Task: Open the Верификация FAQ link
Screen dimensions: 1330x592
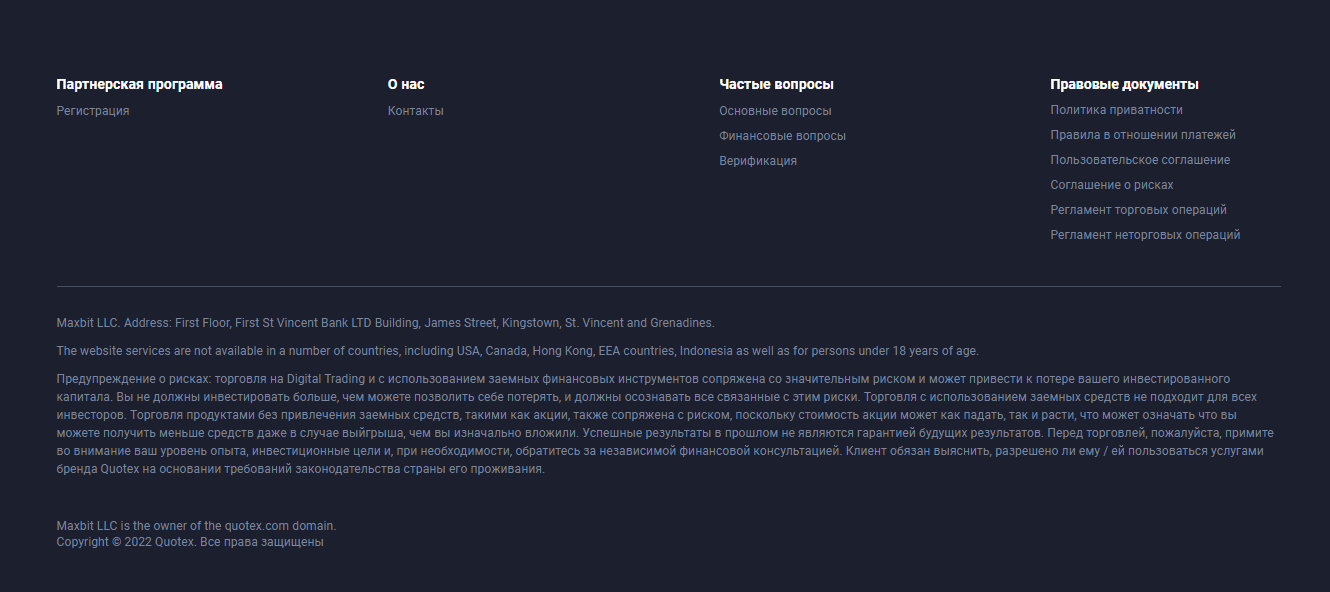Action: tap(758, 161)
